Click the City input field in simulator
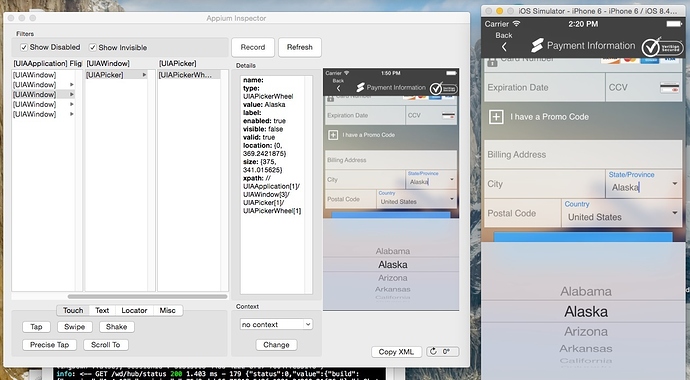 545,184
